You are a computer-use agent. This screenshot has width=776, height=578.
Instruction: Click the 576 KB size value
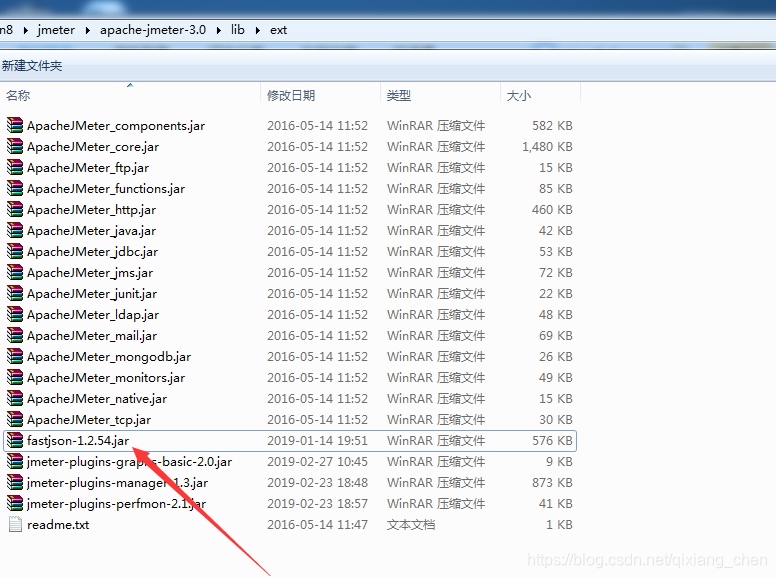[552, 440]
